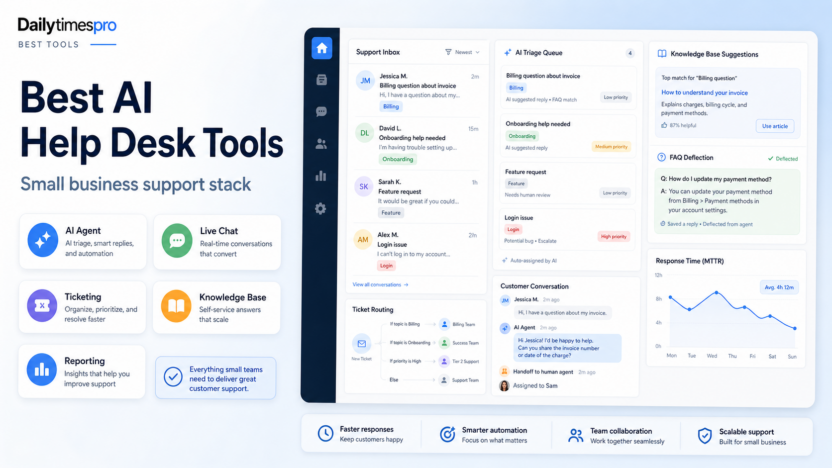Screen dimensions: 832x468
Task: Open the bar chart reports sidebar icon
Action: 321,176
